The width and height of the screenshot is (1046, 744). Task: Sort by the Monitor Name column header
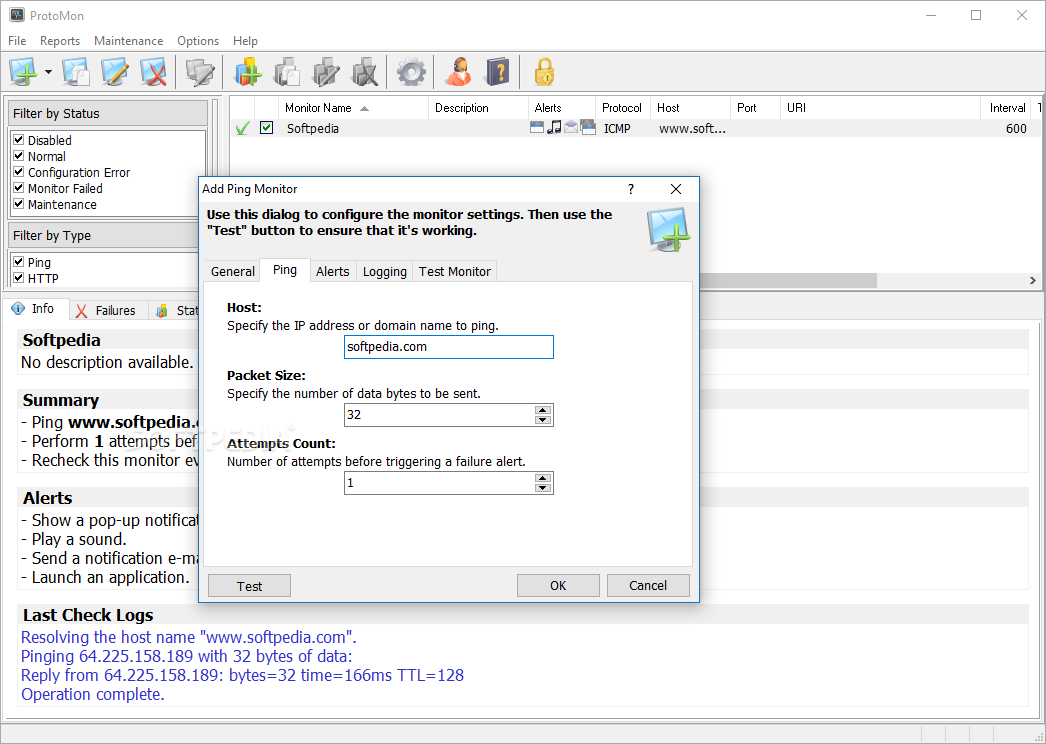pyautogui.click(x=352, y=107)
